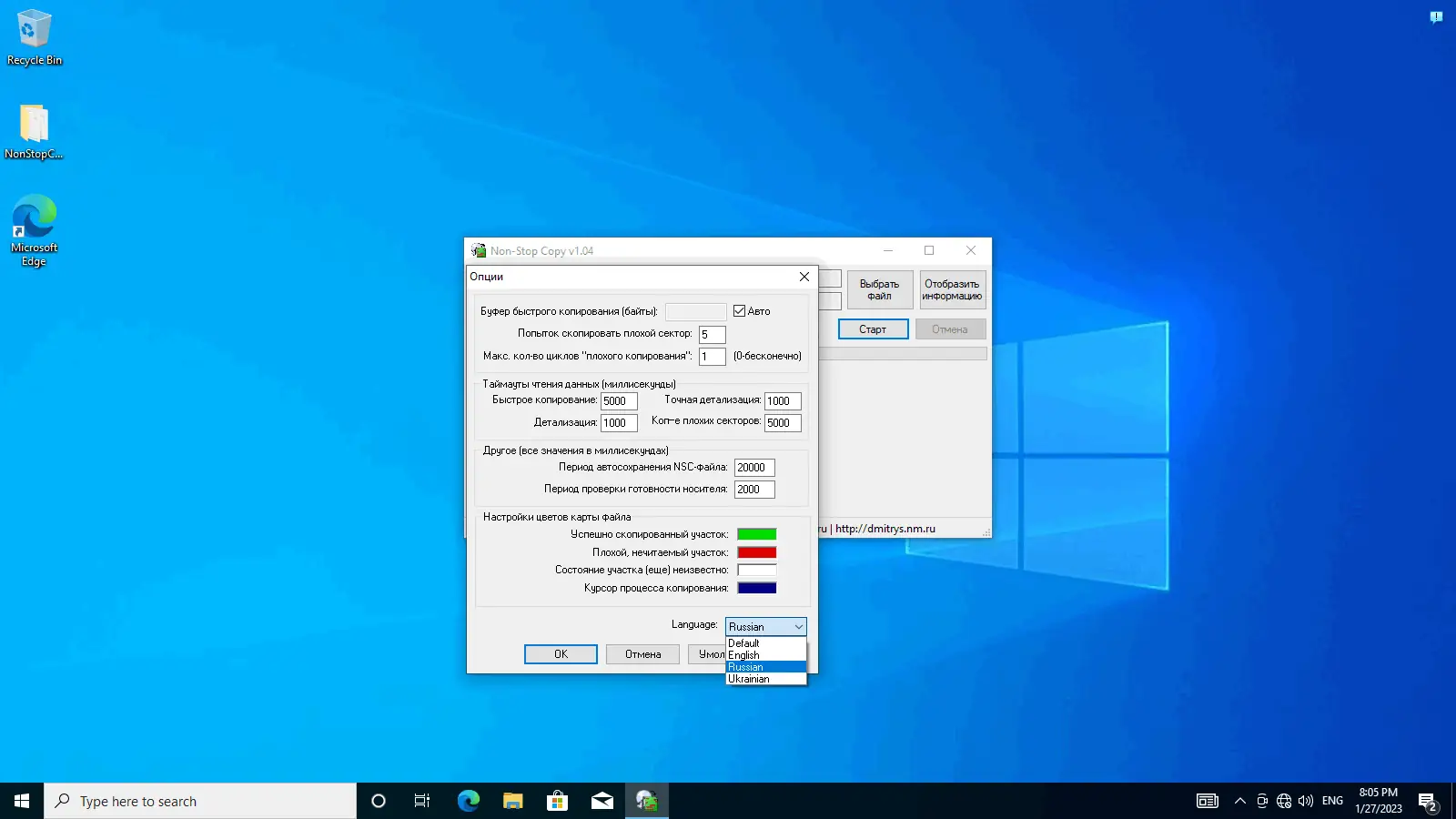
Task: Focus the taskbar search box
Action: coord(200,801)
